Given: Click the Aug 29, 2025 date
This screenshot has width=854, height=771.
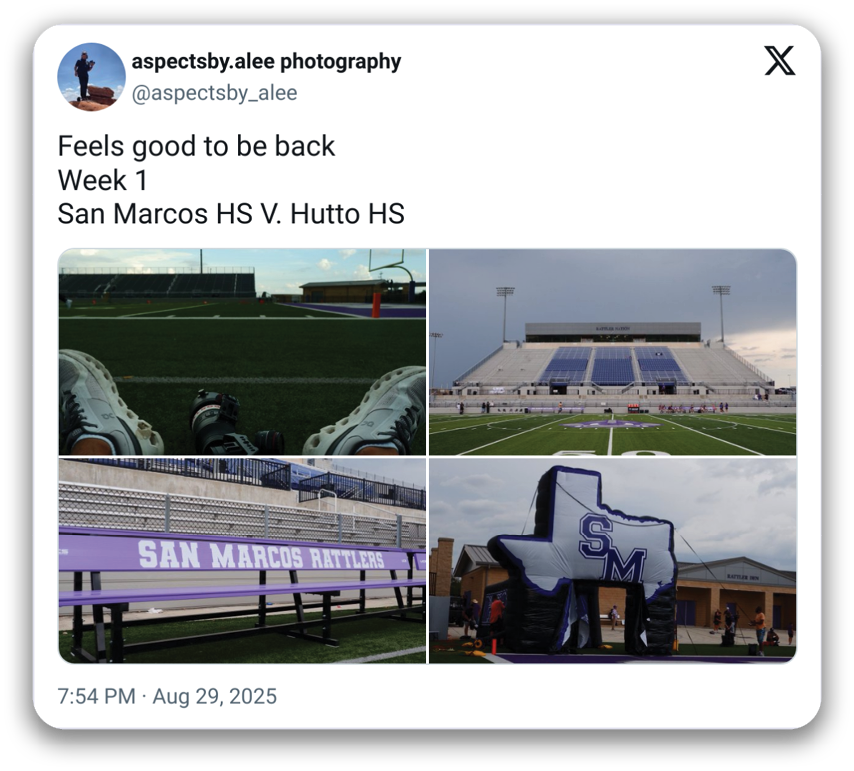Looking at the screenshot, I should tap(214, 696).
